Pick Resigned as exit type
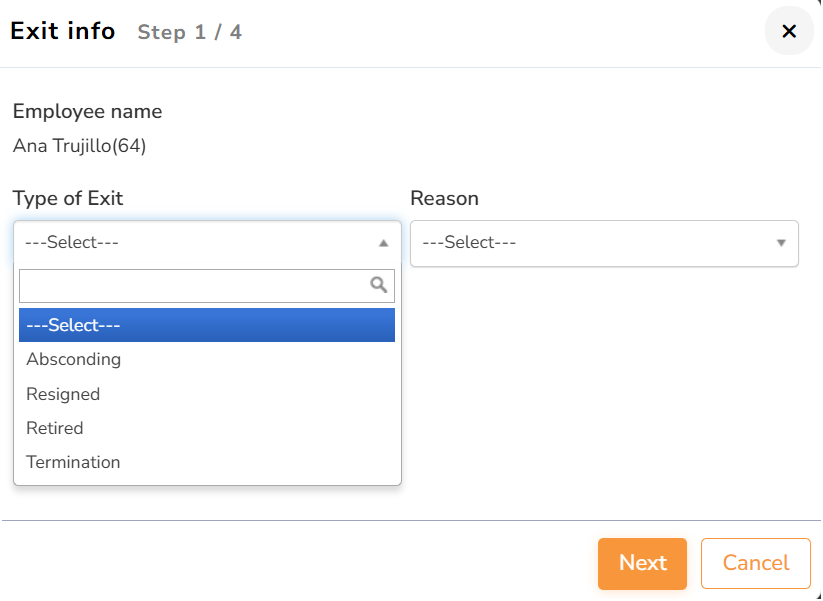This screenshot has height=601, width=823. point(63,394)
